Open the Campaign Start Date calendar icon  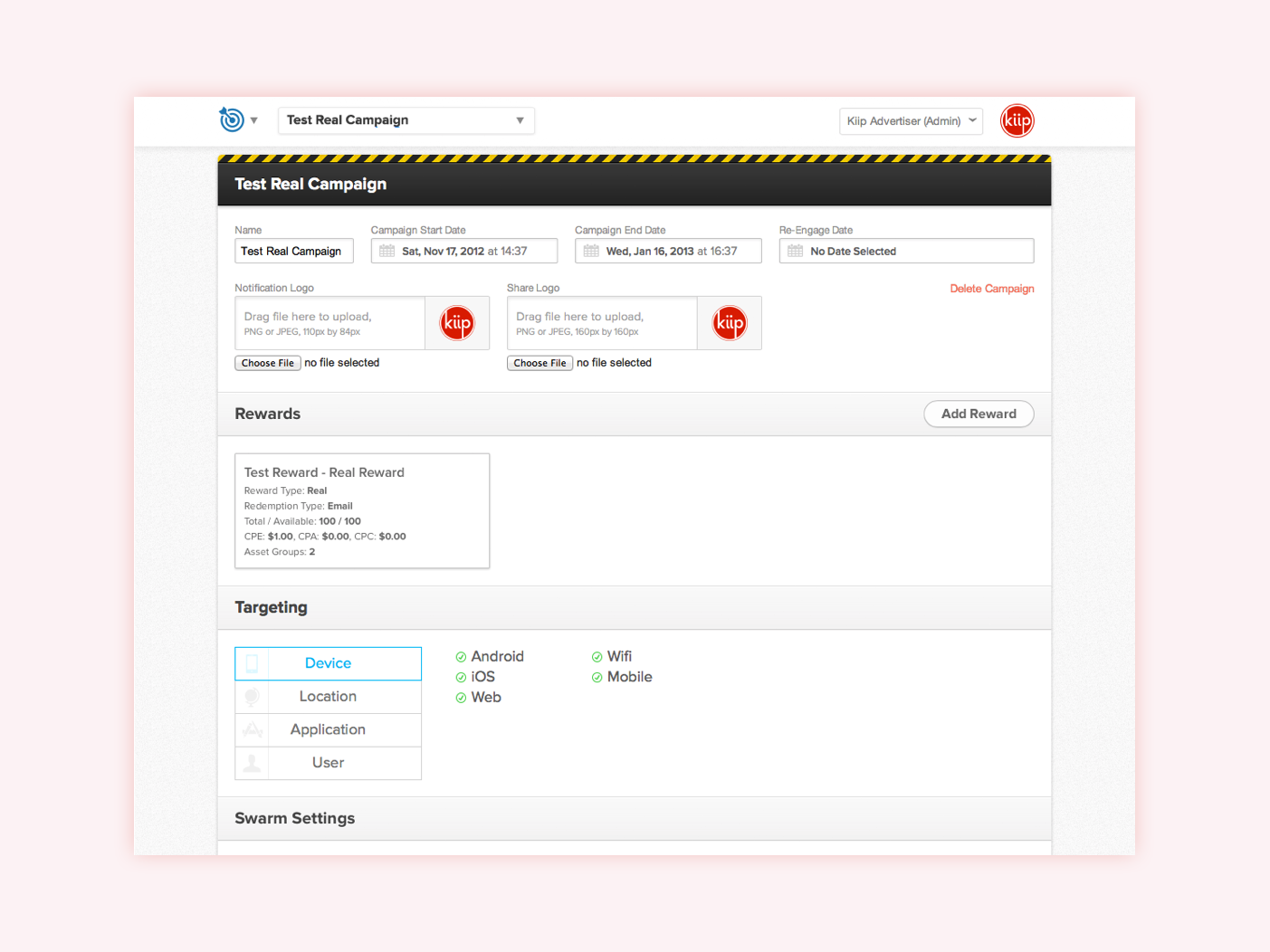pos(387,252)
